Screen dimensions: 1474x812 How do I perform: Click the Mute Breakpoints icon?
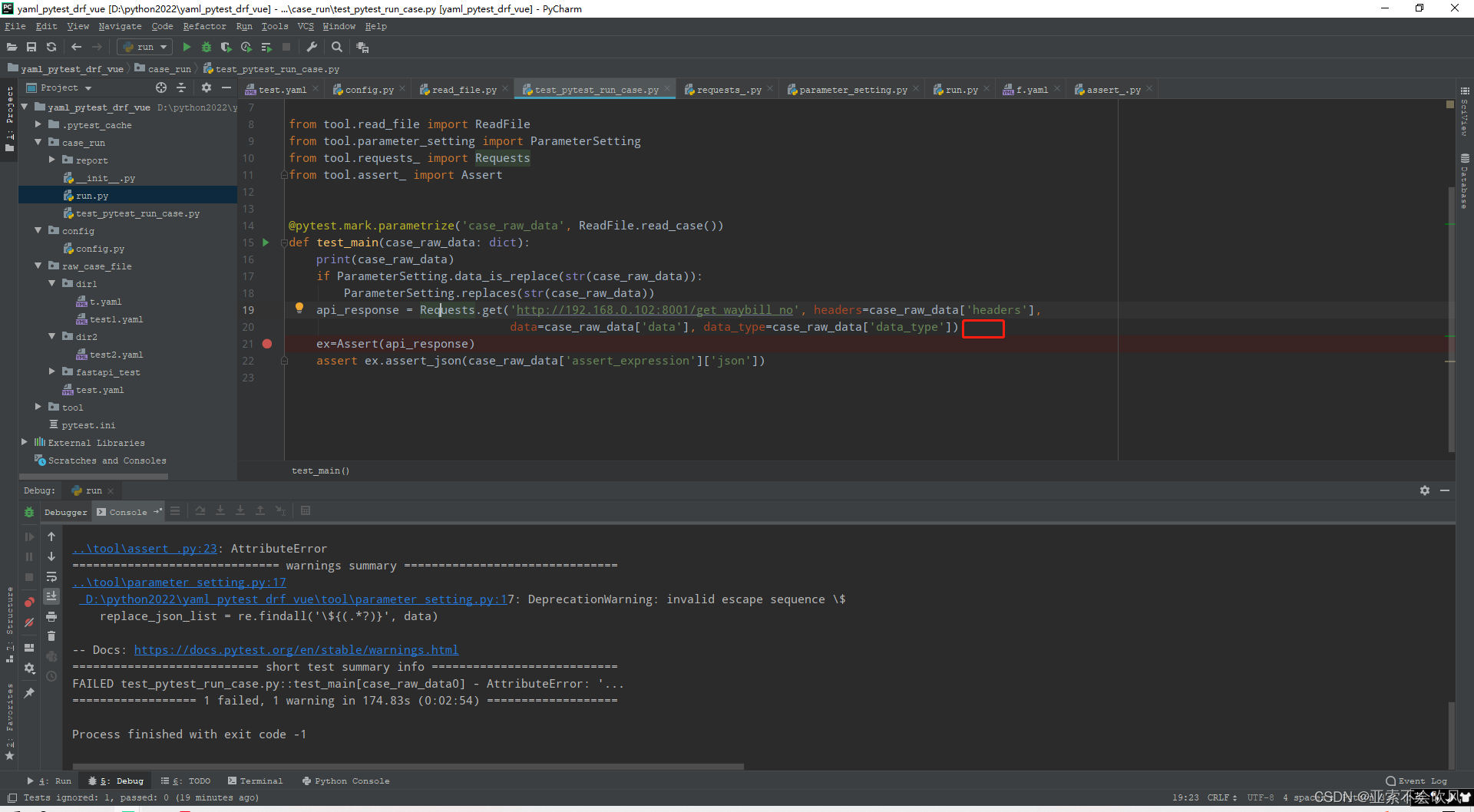29,622
